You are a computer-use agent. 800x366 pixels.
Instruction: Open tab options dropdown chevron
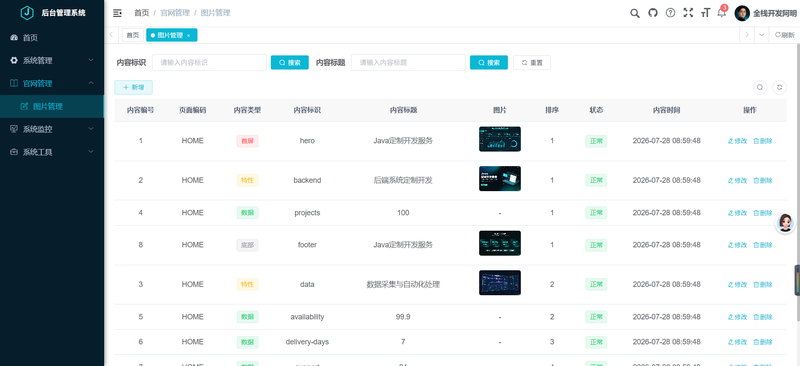(762, 35)
